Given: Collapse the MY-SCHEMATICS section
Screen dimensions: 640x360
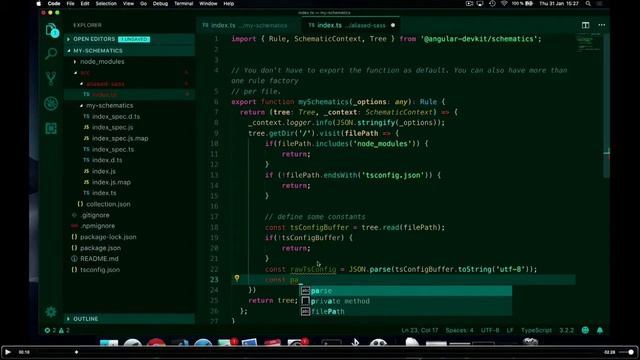Looking at the screenshot, I should pyautogui.click(x=129, y=51).
